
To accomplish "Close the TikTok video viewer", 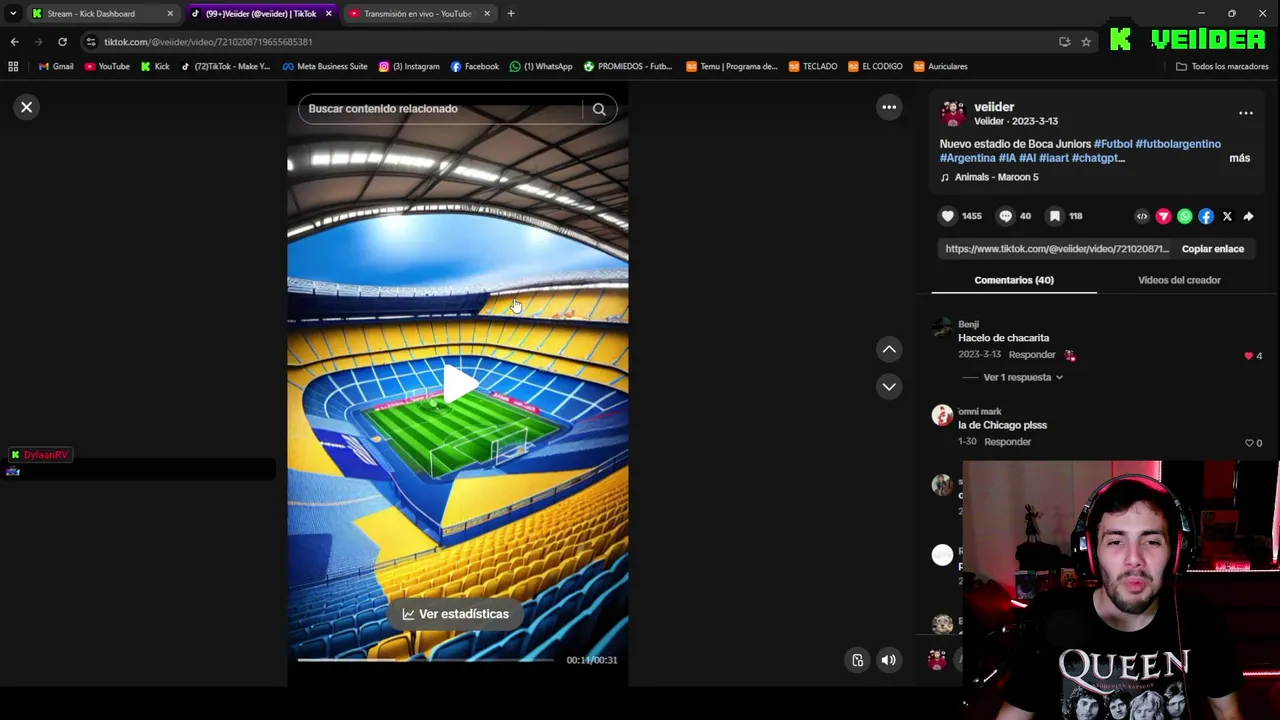I will tap(27, 107).
